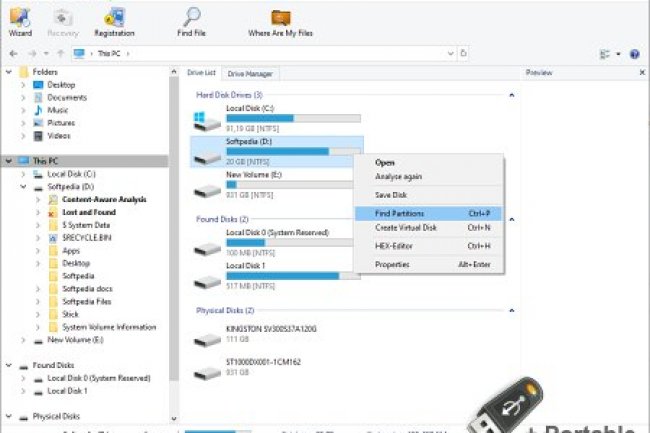Click This PC in address bar
650x433 pixels.
109,53
